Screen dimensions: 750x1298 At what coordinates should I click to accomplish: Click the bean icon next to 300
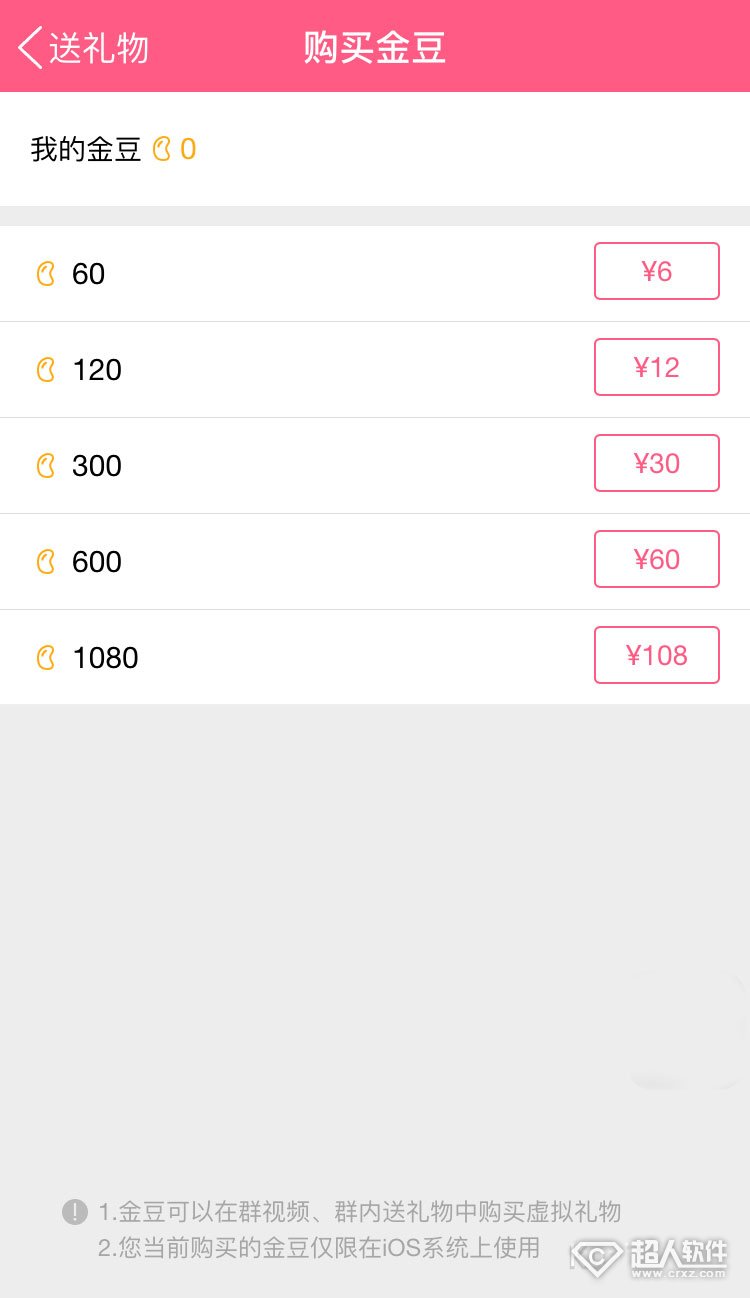tap(46, 466)
